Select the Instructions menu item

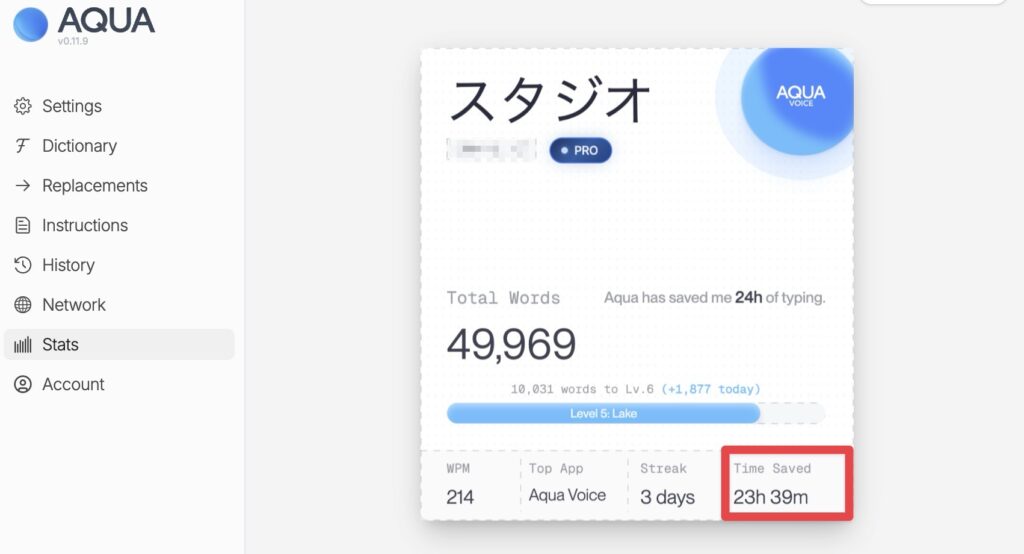(84, 226)
